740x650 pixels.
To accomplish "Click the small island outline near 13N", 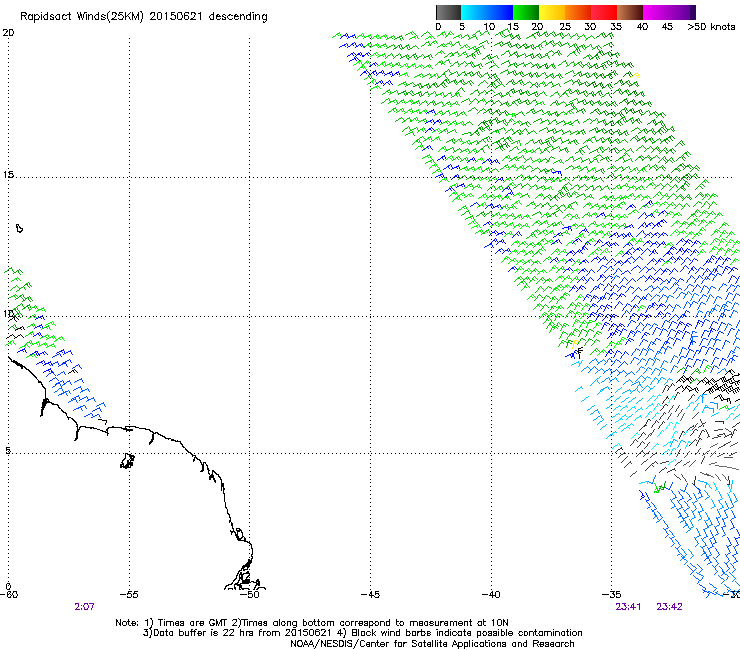I will pyautogui.click(x=19, y=228).
